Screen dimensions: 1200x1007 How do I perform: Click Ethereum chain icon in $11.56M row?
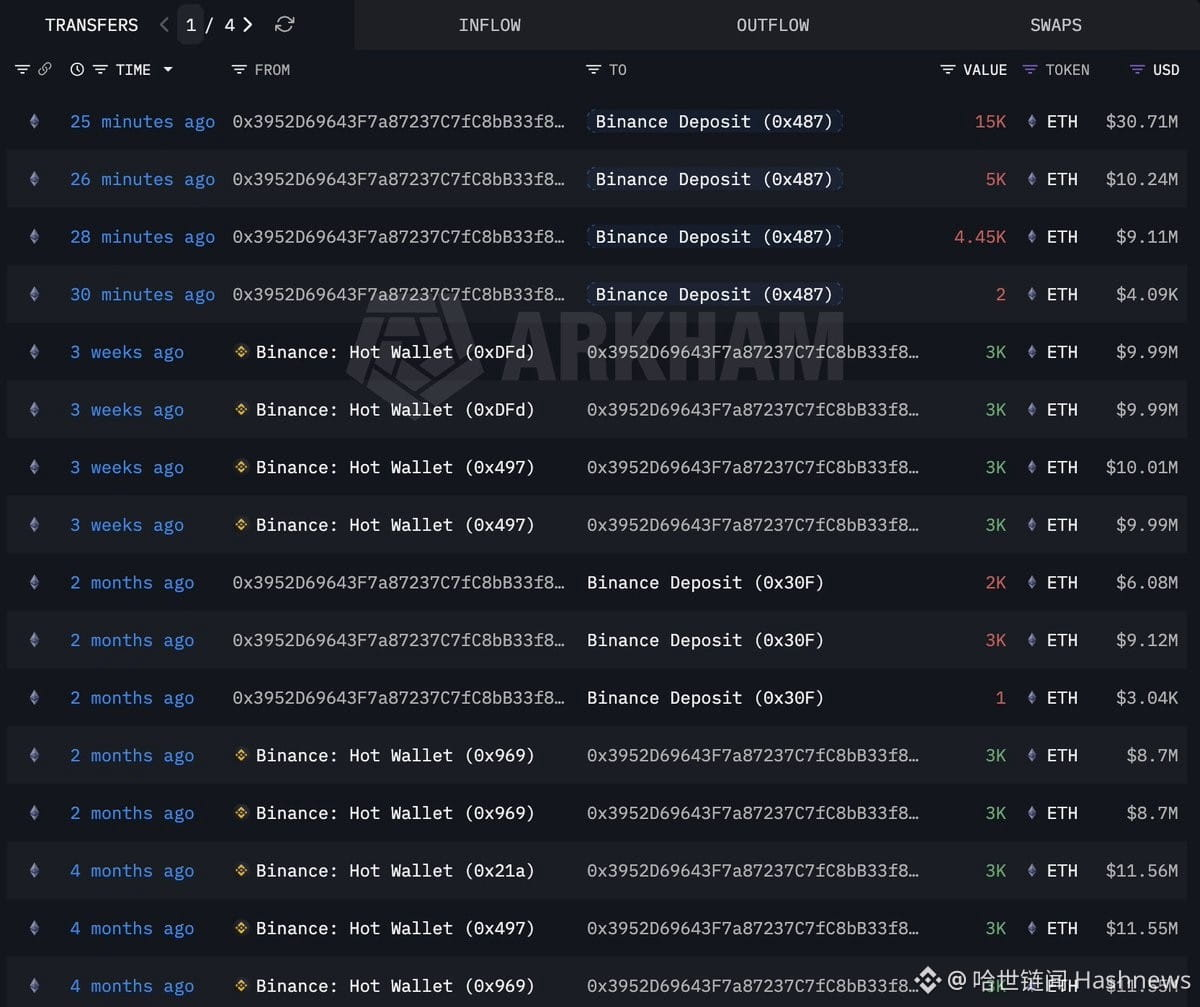[34, 871]
